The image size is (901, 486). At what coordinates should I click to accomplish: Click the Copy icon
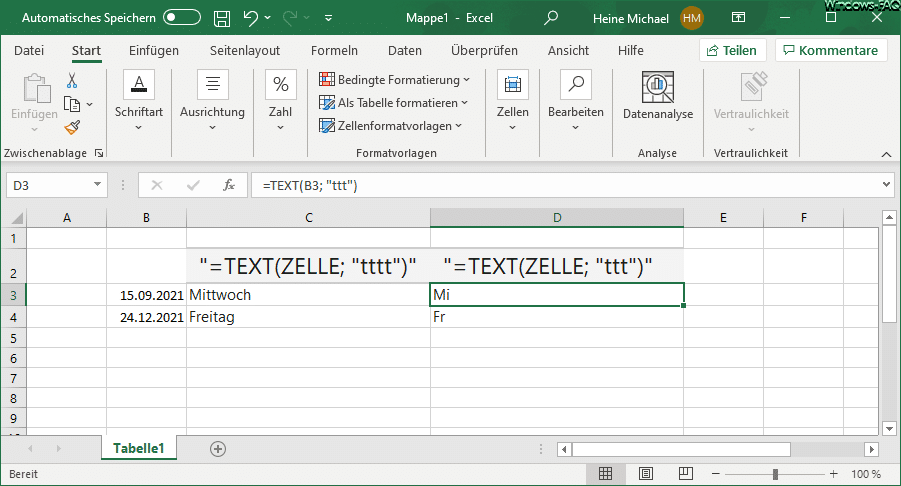click(72, 105)
